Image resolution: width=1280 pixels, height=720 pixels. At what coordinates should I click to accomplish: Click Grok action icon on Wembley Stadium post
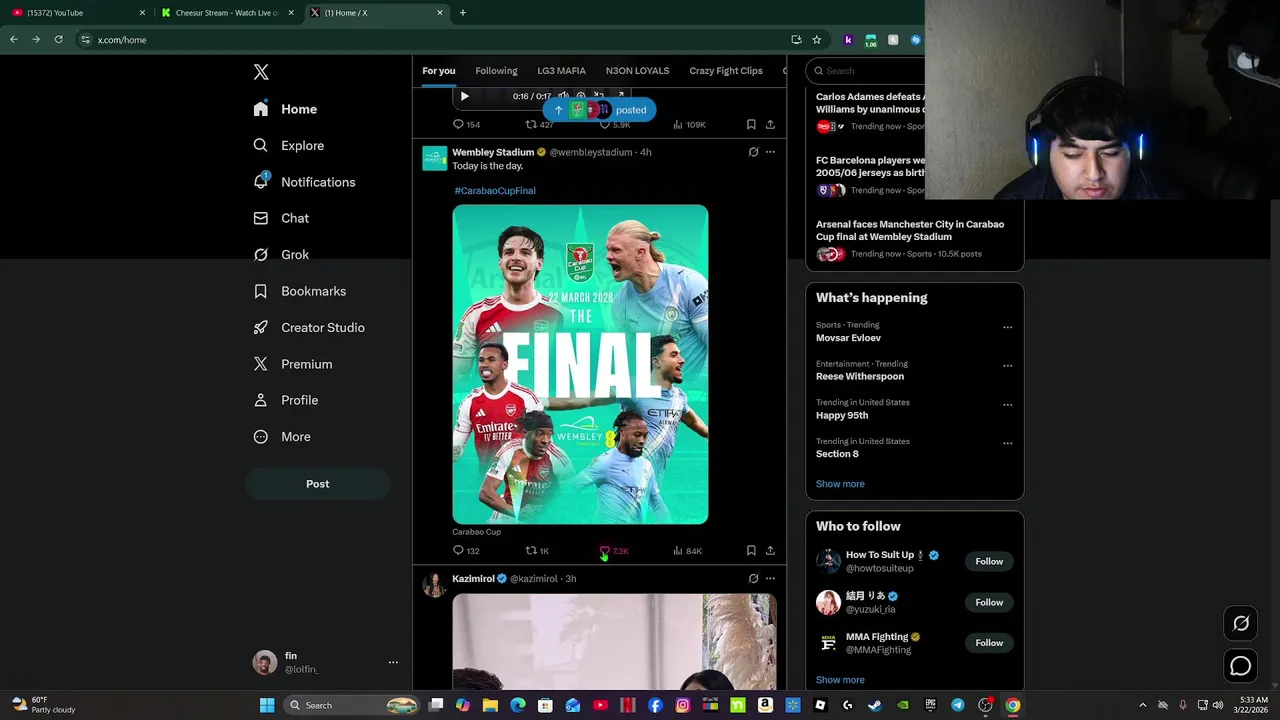click(753, 152)
